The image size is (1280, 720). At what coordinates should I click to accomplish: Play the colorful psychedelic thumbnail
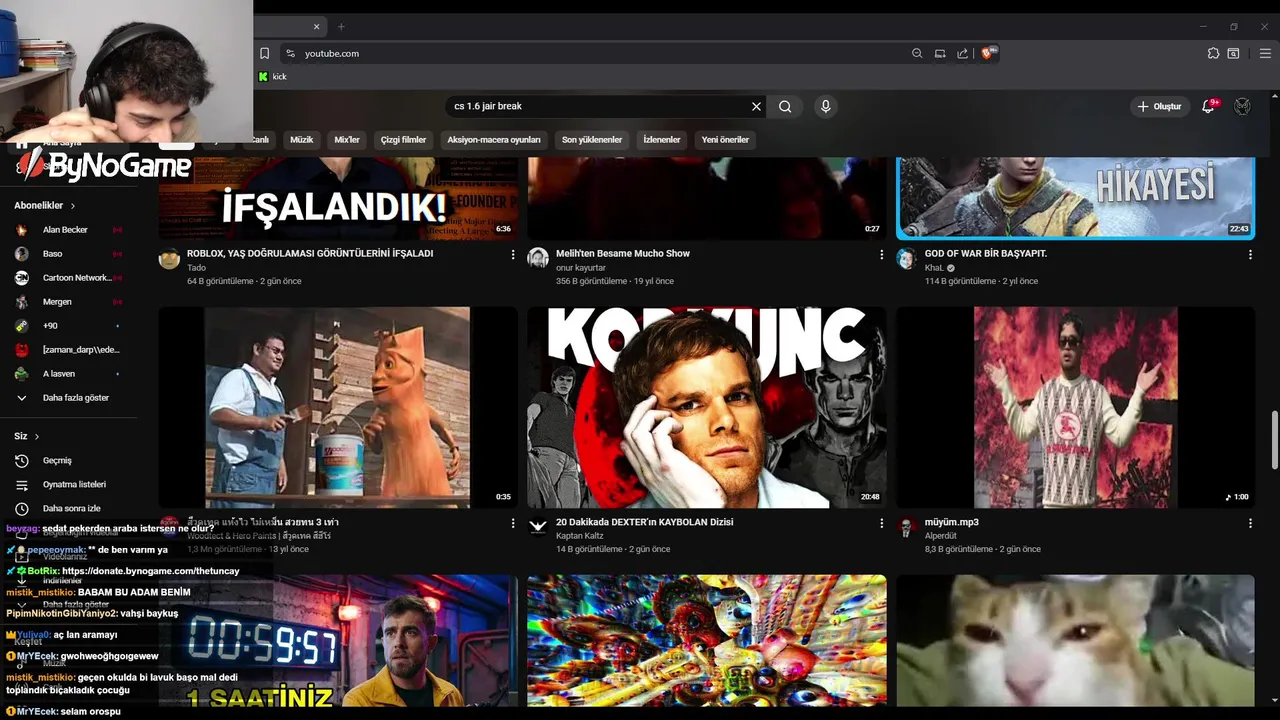pyautogui.click(x=707, y=641)
